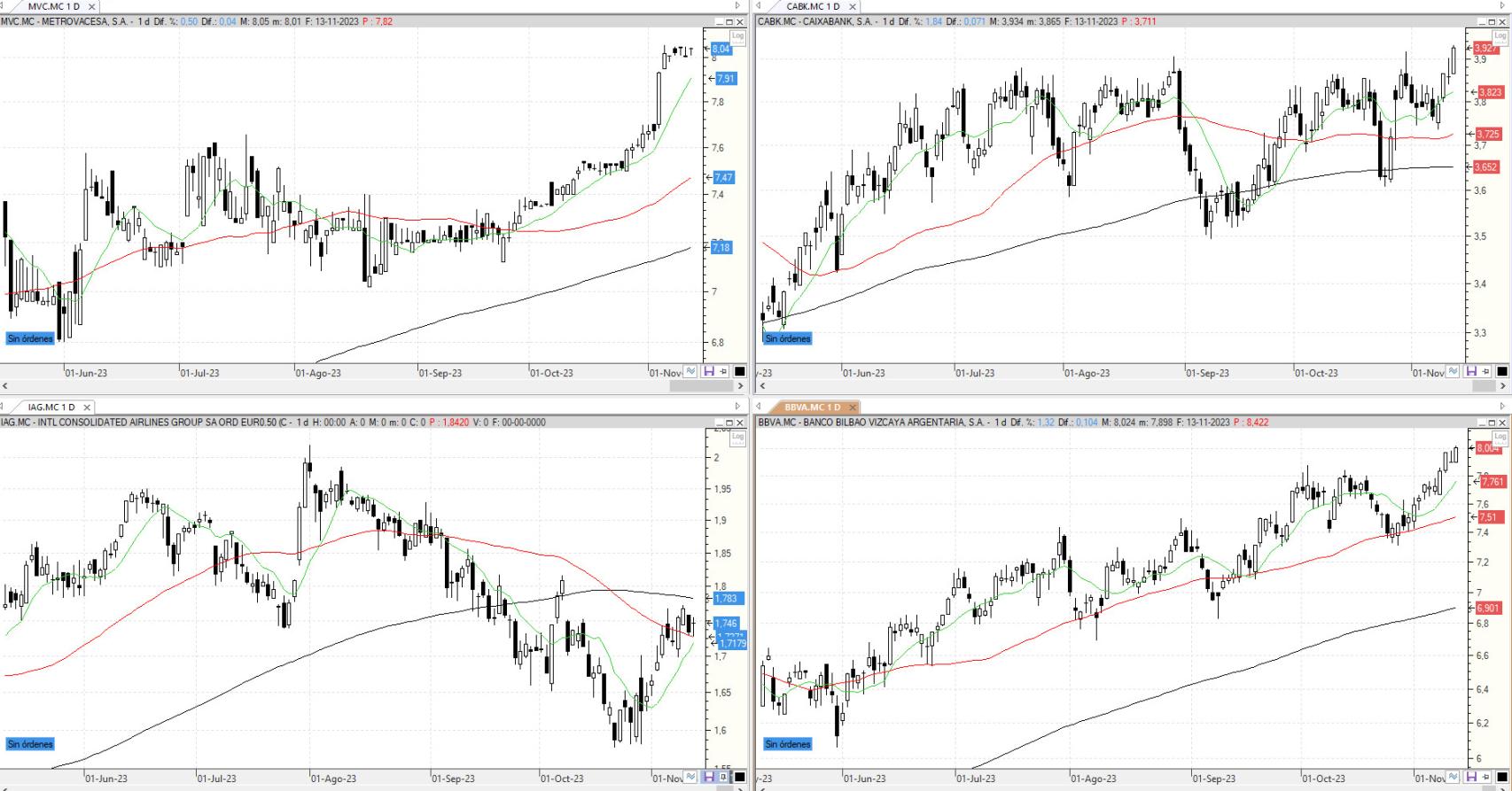Image resolution: width=1512 pixels, height=791 pixels.
Task: Click the black color square in CABK.MC chart
Action: pyautogui.click(x=1502, y=372)
